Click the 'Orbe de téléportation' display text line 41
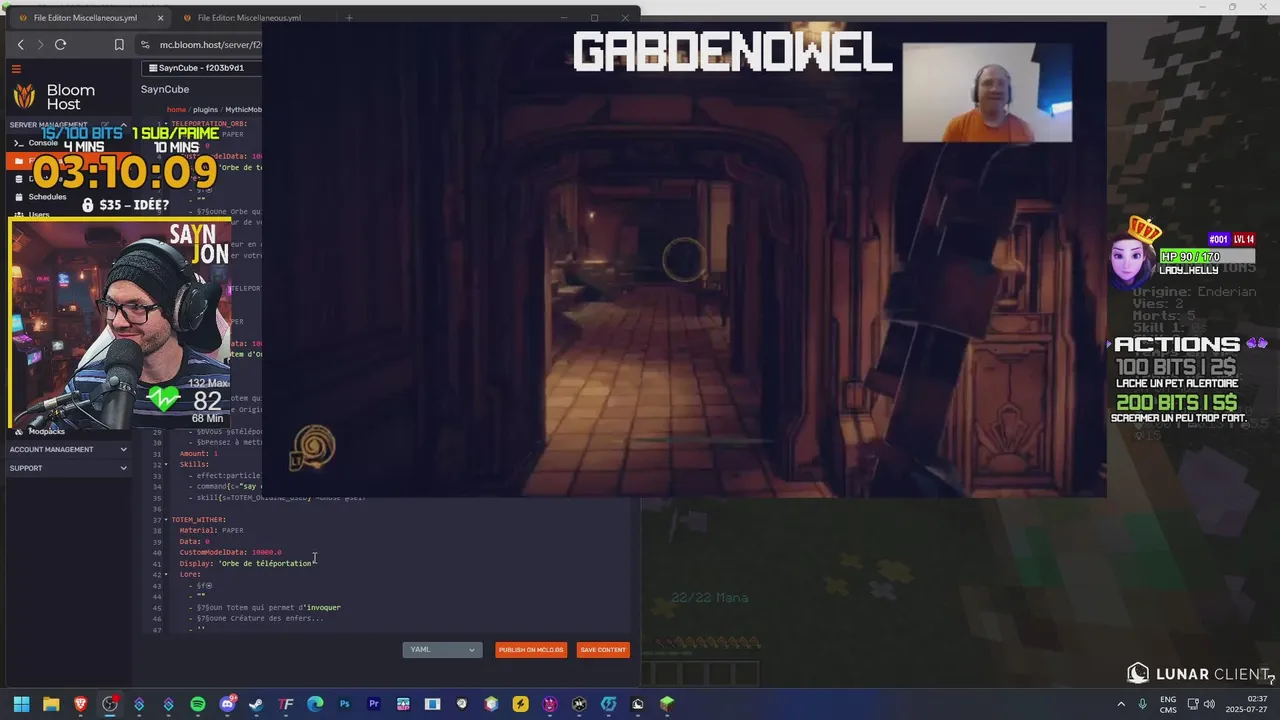1280x720 pixels. (267, 563)
